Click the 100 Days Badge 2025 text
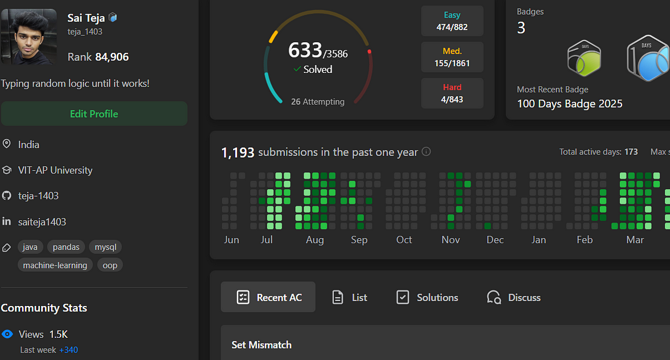The image size is (670, 360). (x=570, y=104)
